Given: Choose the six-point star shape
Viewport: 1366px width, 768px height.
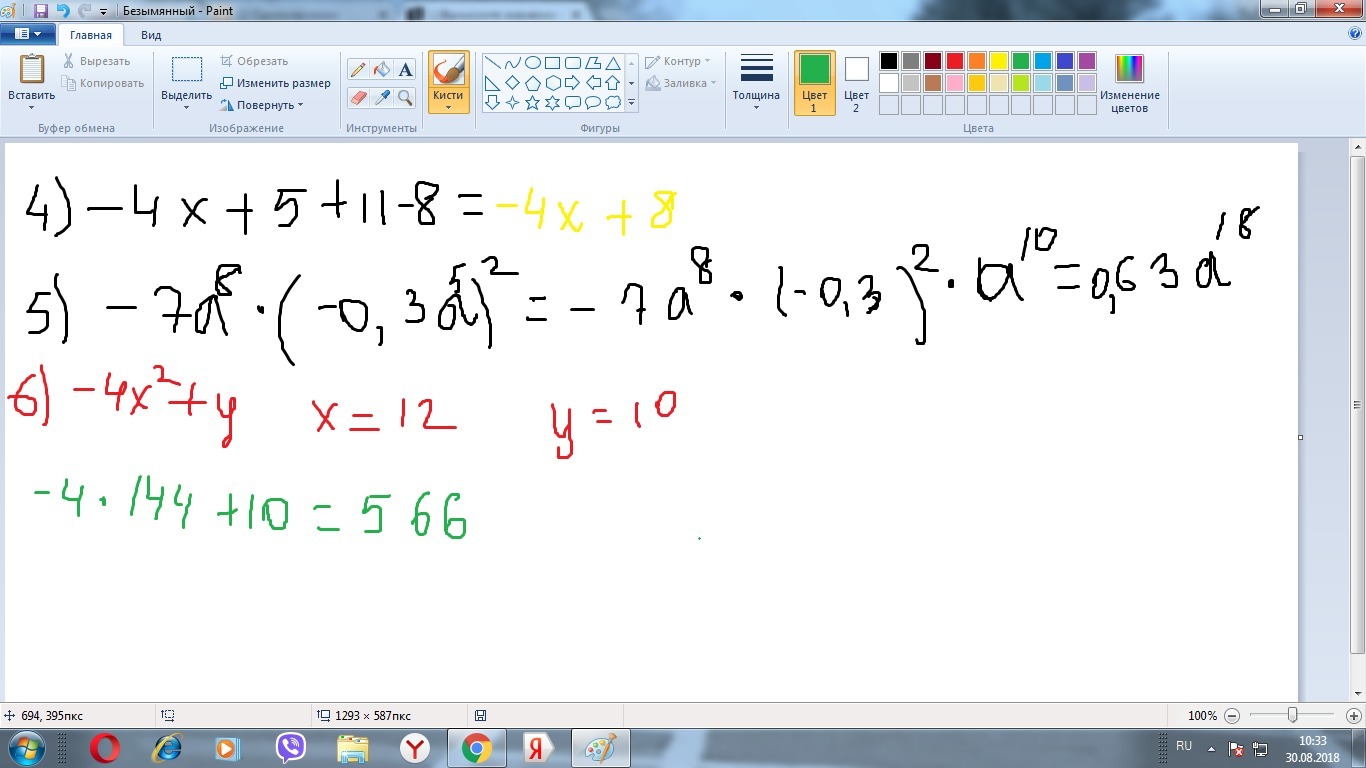Looking at the screenshot, I should point(552,102).
